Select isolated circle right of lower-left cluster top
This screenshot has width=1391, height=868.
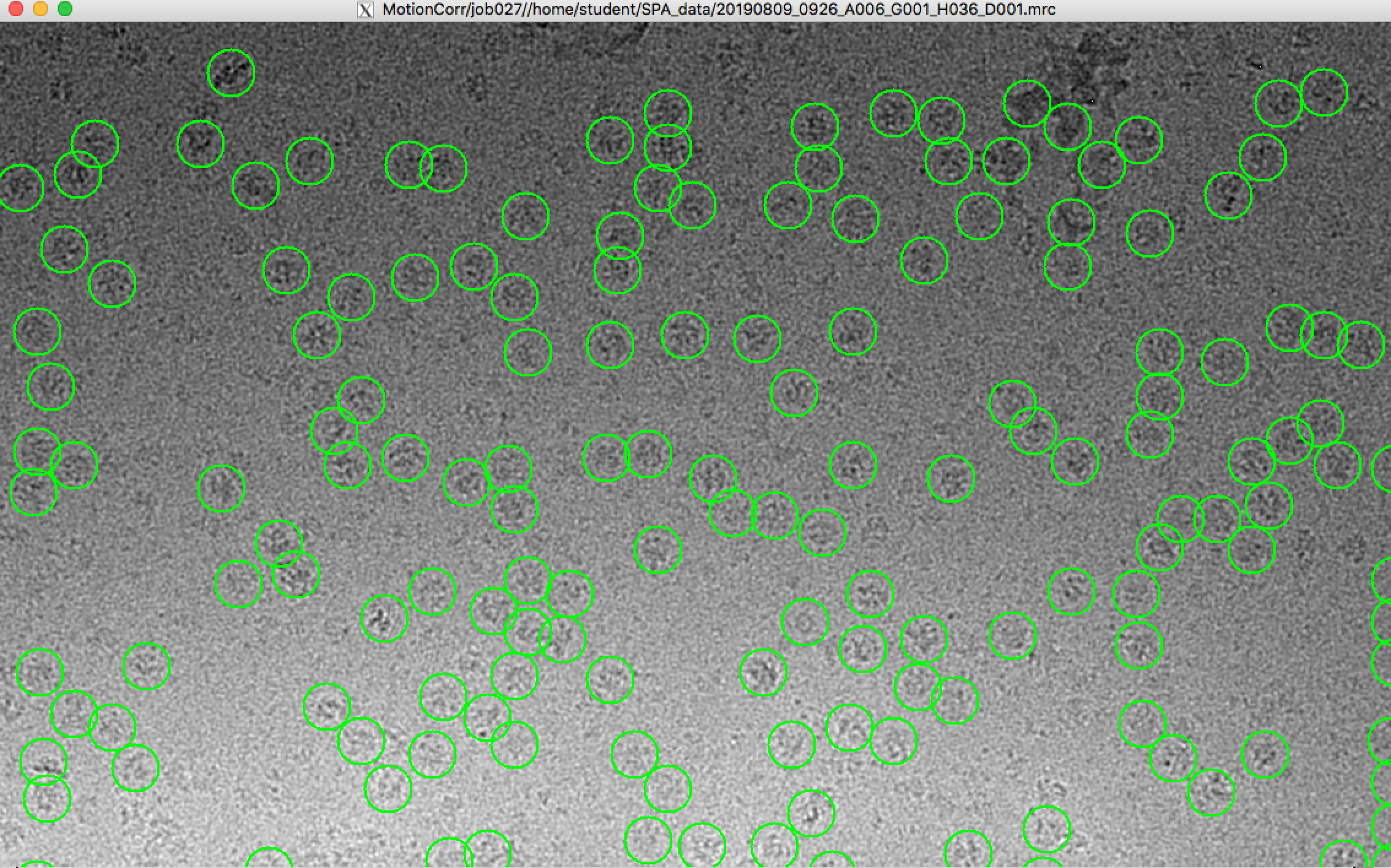146,666
